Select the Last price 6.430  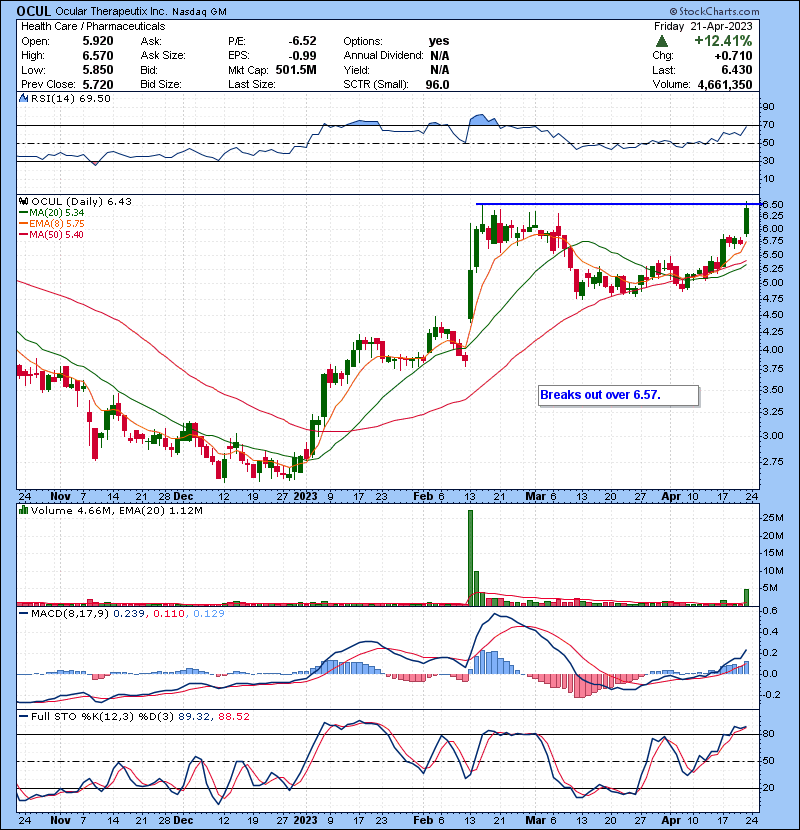[x=736, y=70]
